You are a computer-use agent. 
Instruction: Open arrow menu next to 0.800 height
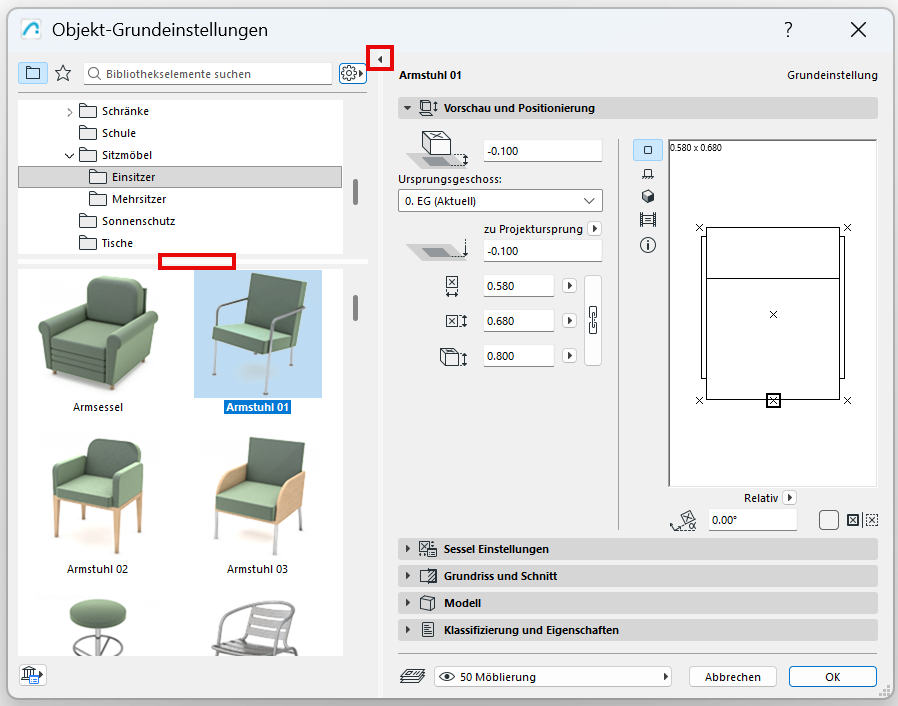[x=569, y=356]
